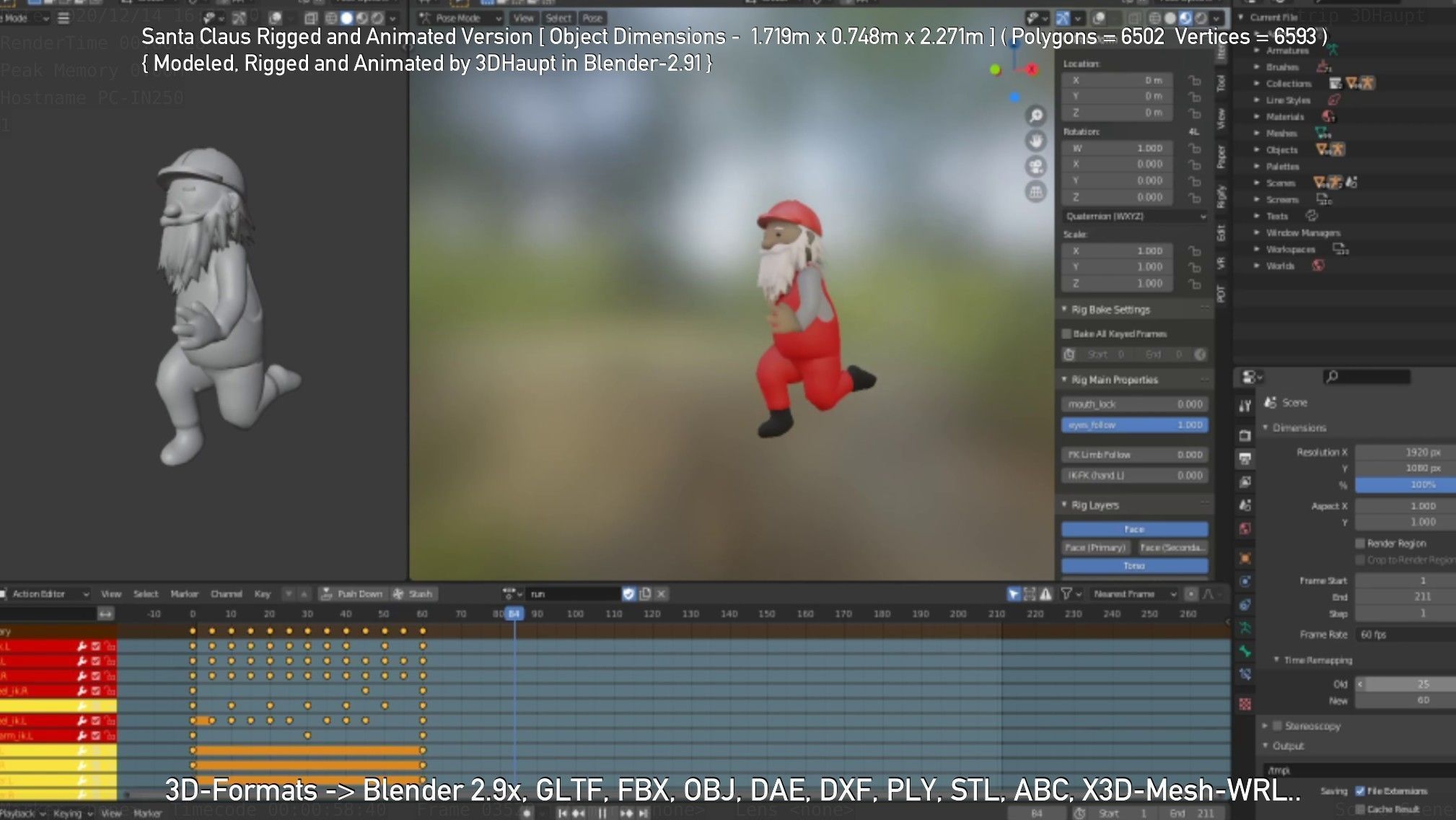Viewport: 1456px width, 820px height.
Task: Click the zoom view magnifier icon in viewport
Action: (1036, 115)
